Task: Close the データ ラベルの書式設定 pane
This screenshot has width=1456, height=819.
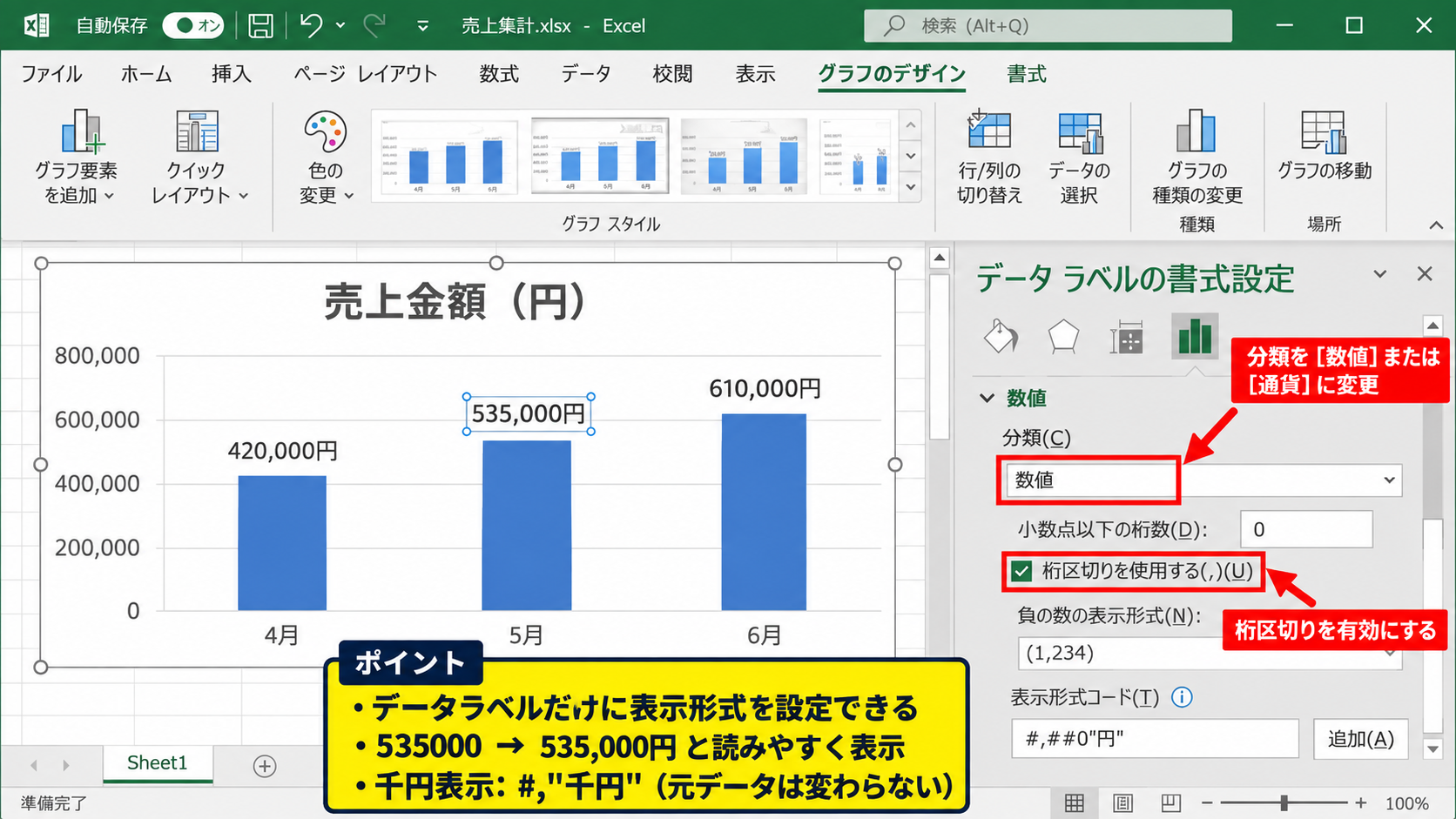Action: click(x=1425, y=274)
